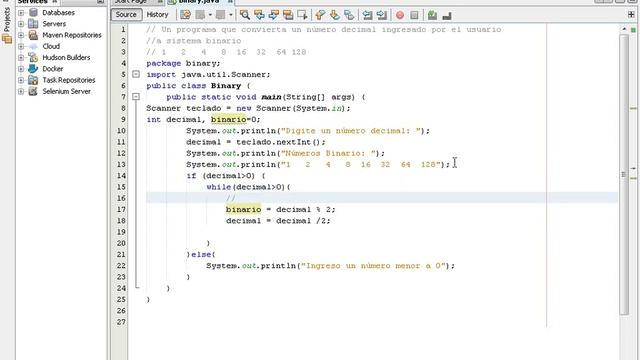Viewport: 640px width, 360px height.
Task: Place cursor on empty line 19
Action: pos(382,232)
